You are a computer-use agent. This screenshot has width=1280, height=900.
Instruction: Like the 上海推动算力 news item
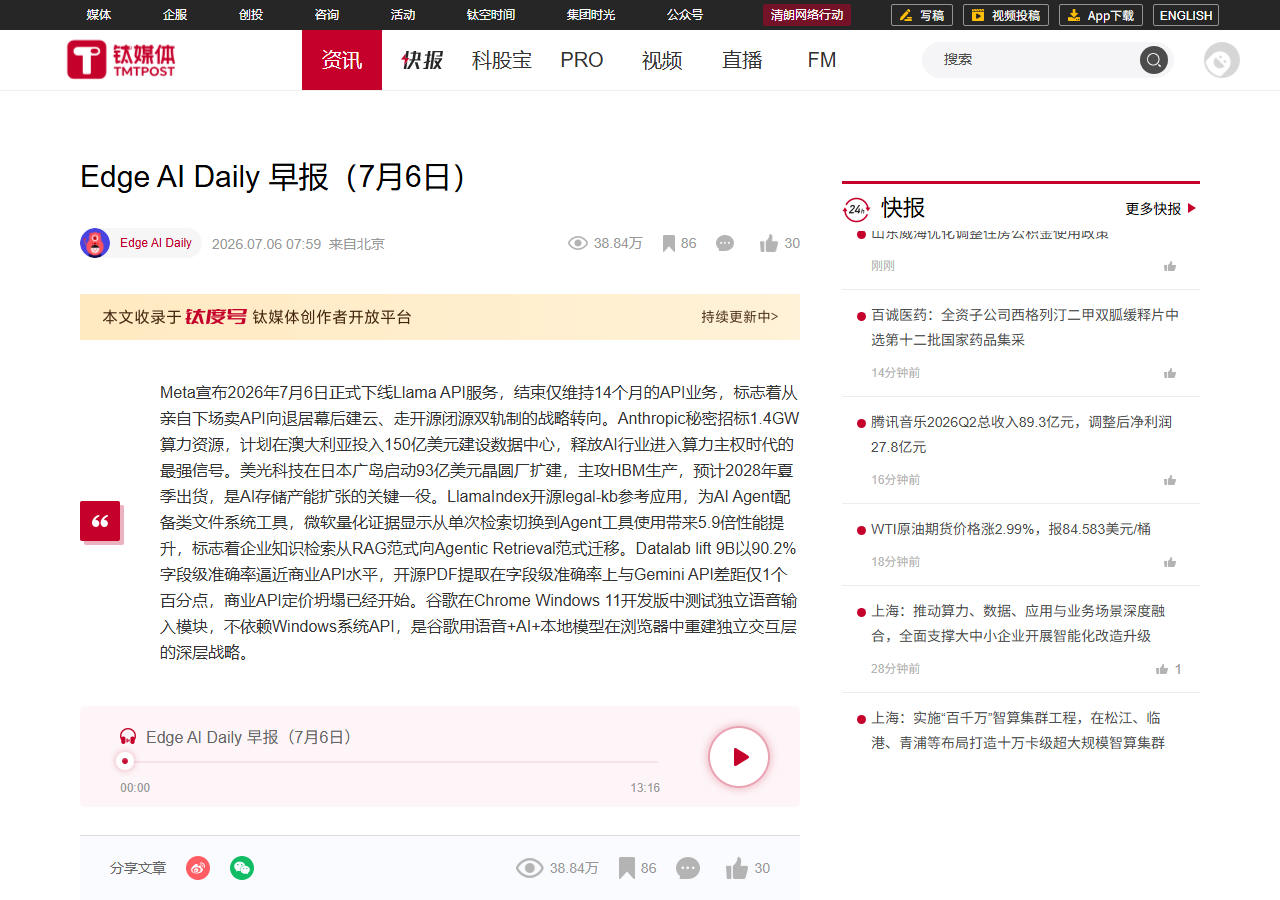(x=1162, y=669)
